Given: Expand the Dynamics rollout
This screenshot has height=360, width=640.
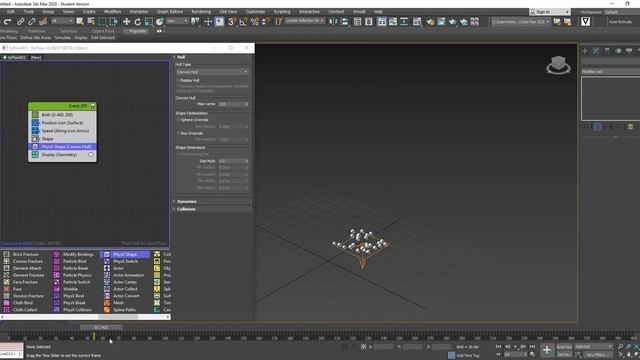Looking at the screenshot, I should [x=212, y=202].
